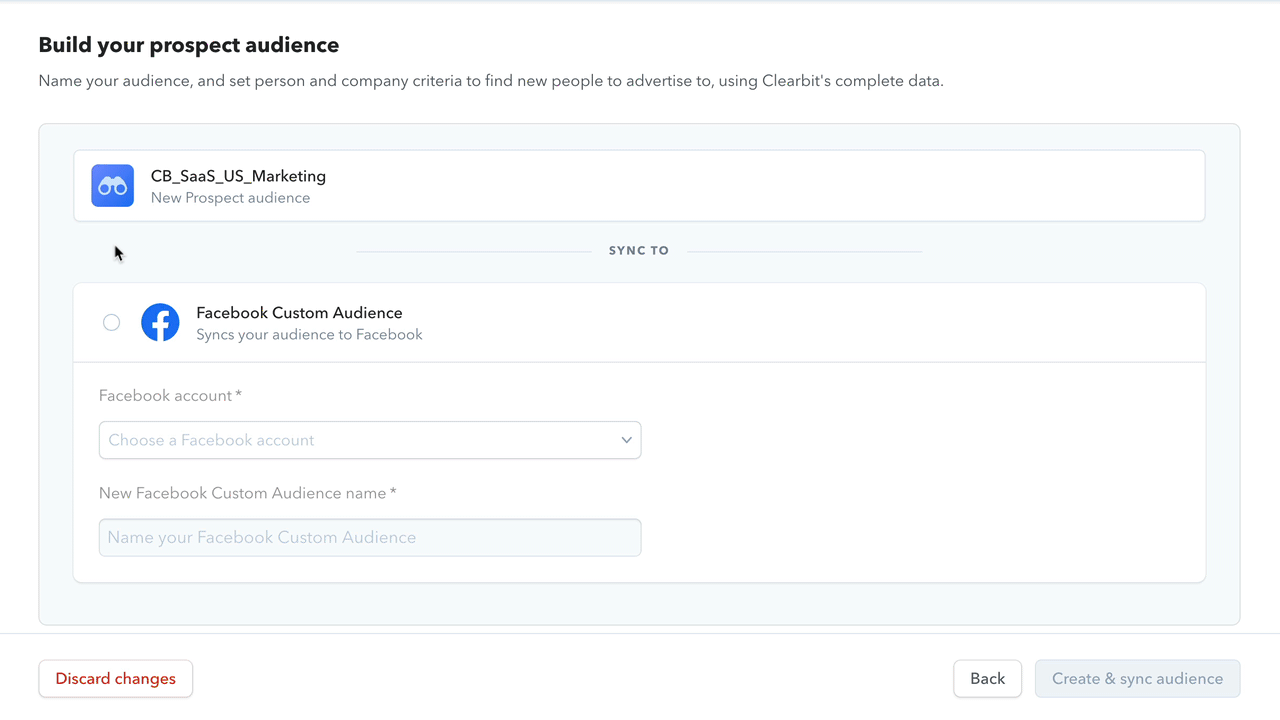The width and height of the screenshot is (1280, 720).
Task: Click empty area of Facebook sync card header
Action: pos(800,323)
